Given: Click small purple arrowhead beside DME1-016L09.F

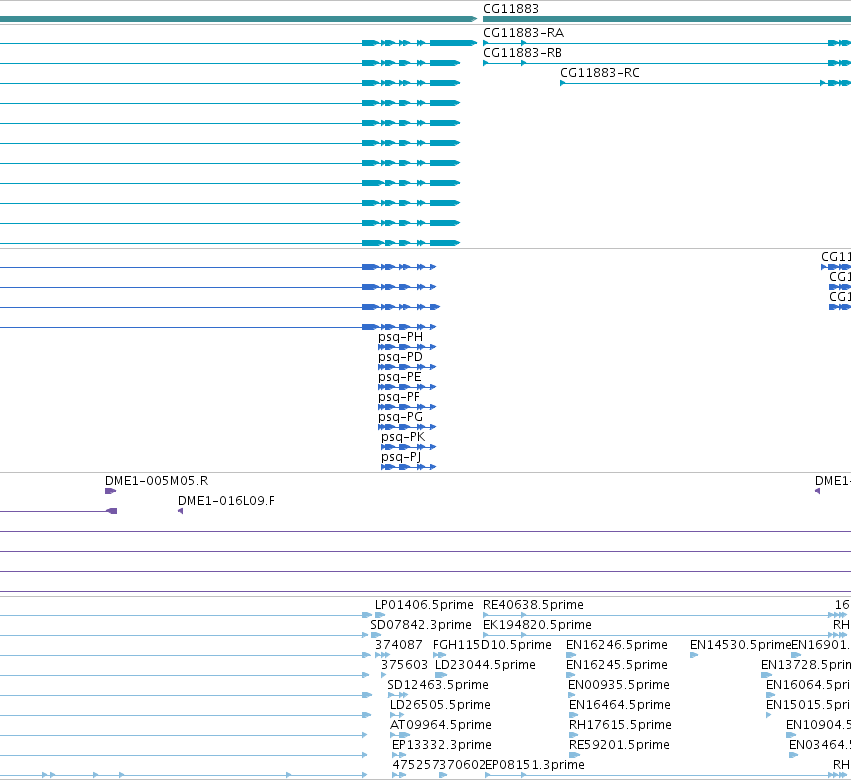Looking at the screenshot, I should 181,511.
